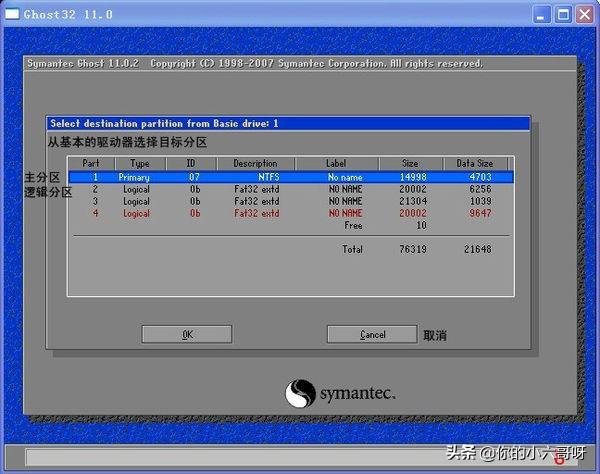The width and height of the screenshot is (600, 474).
Task: Click the Size column header
Action: (x=410, y=163)
